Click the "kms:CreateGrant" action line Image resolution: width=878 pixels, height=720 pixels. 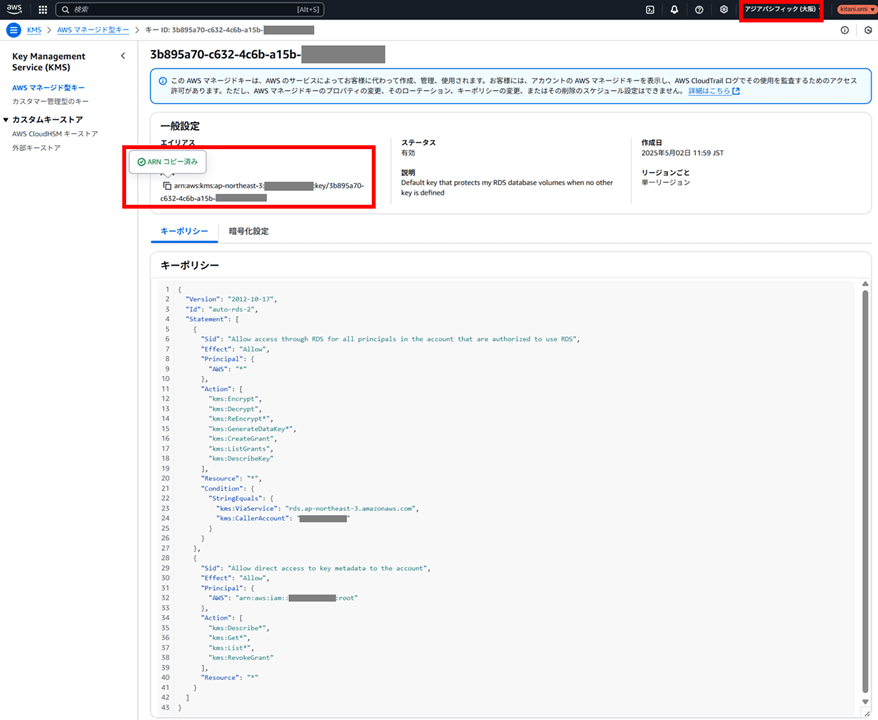pyautogui.click(x=243, y=439)
